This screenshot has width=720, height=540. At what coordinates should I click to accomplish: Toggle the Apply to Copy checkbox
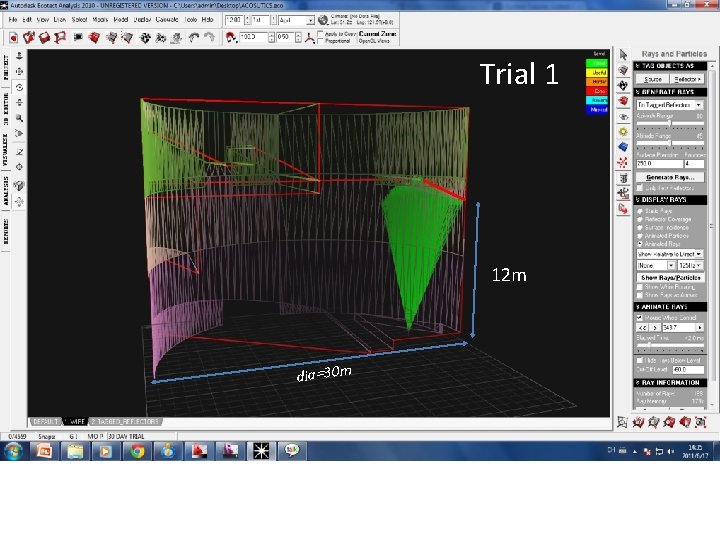click(x=321, y=34)
